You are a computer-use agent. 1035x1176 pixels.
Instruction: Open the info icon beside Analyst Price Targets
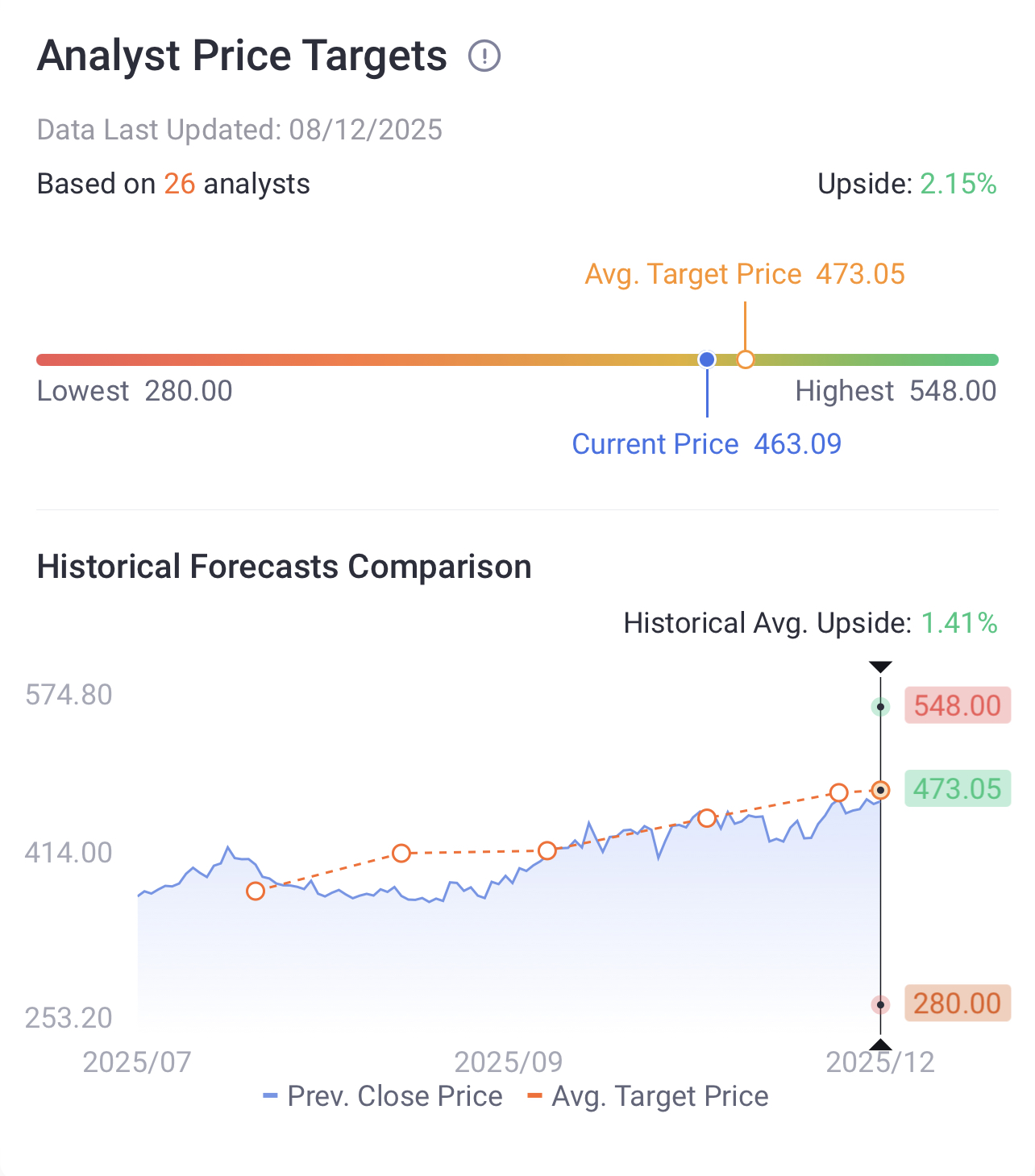pyautogui.click(x=484, y=56)
